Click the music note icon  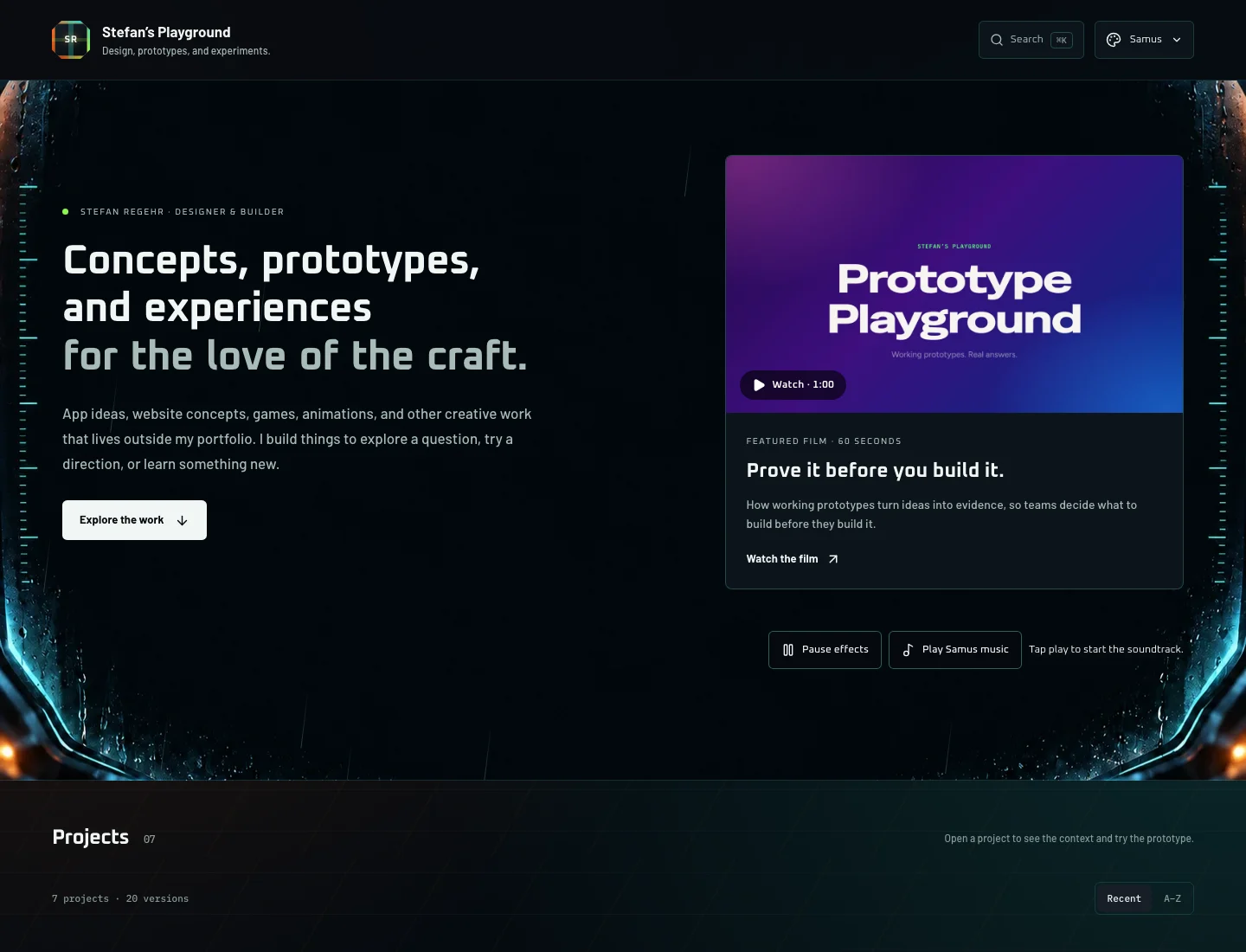pyautogui.click(x=908, y=650)
